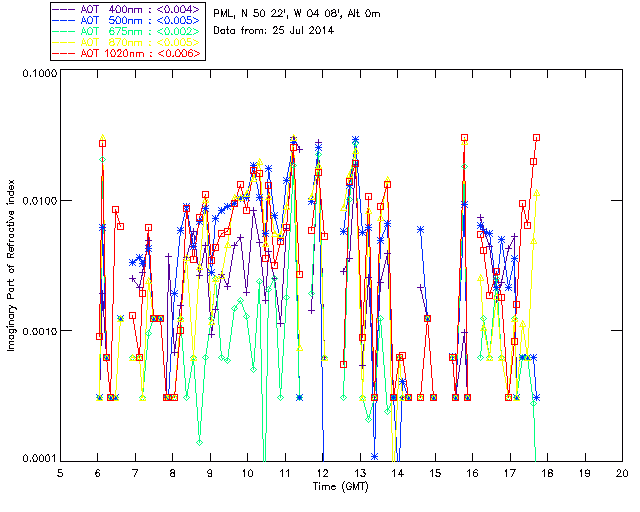Click the AOT 400nm legend entry
This screenshot has height=512, width=640.
(127, 9)
